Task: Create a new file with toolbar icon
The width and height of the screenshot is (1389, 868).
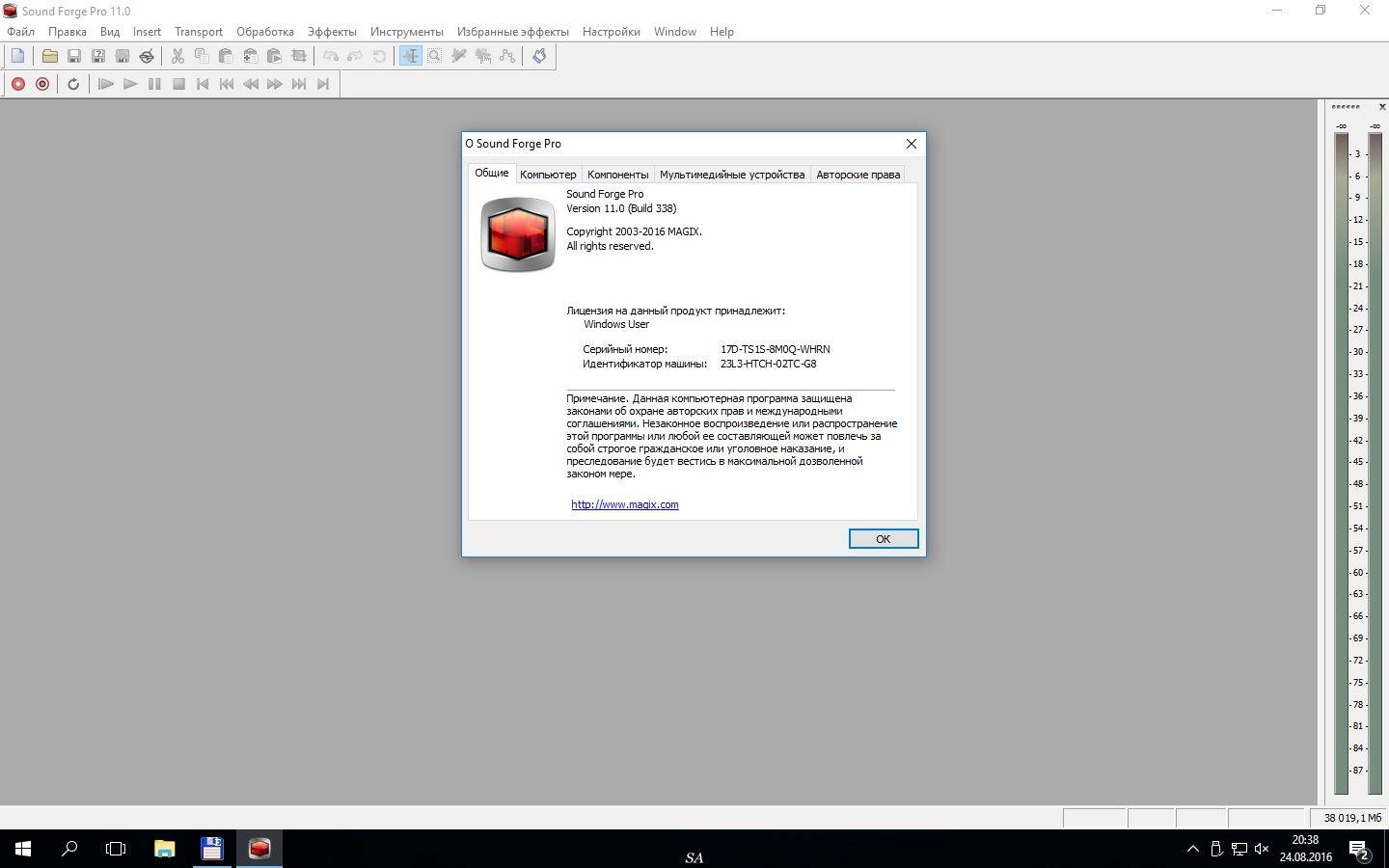Action: point(17,56)
